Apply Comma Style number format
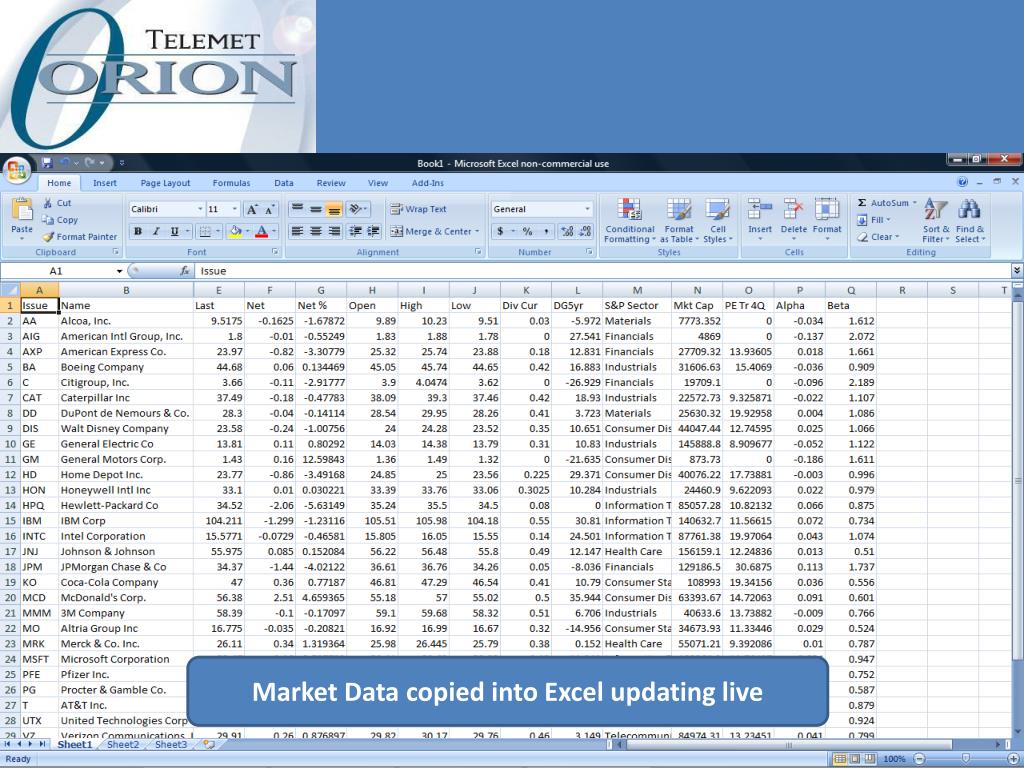This screenshot has width=1024, height=768. tap(545, 231)
